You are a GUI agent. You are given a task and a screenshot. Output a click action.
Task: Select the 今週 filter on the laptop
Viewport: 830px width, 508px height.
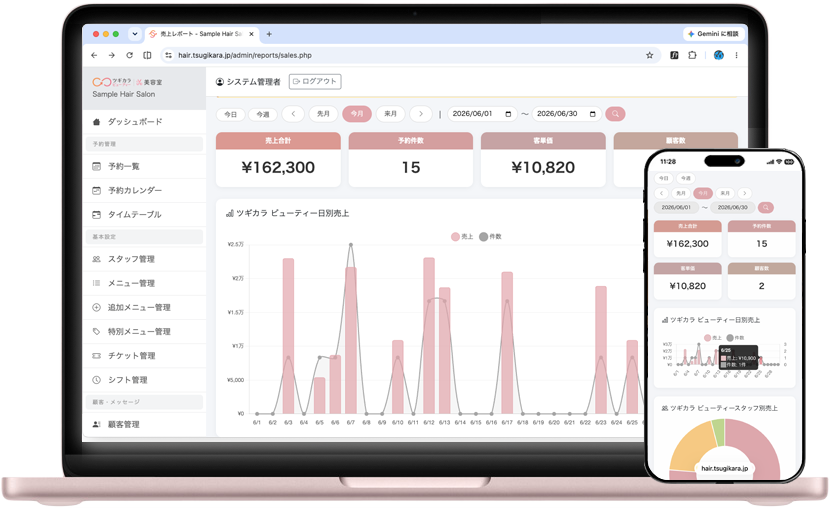click(263, 114)
